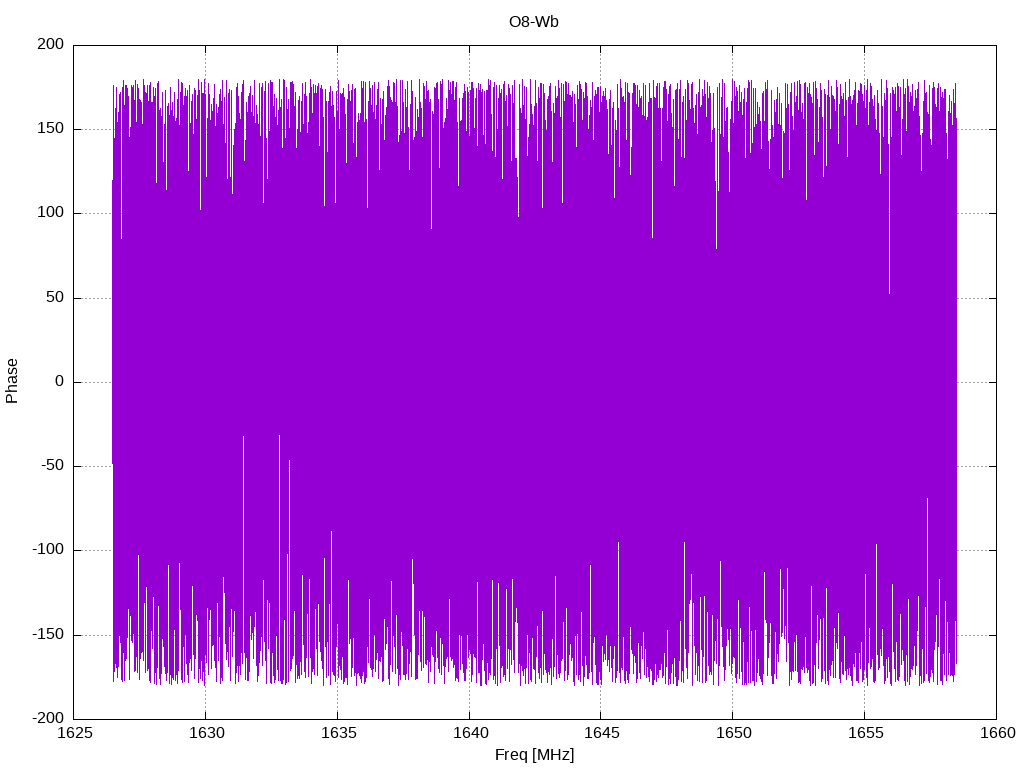Viewport: 1024px width, 768px height.
Task: Select the 50 y-axis tick label
Action: tap(56, 297)
